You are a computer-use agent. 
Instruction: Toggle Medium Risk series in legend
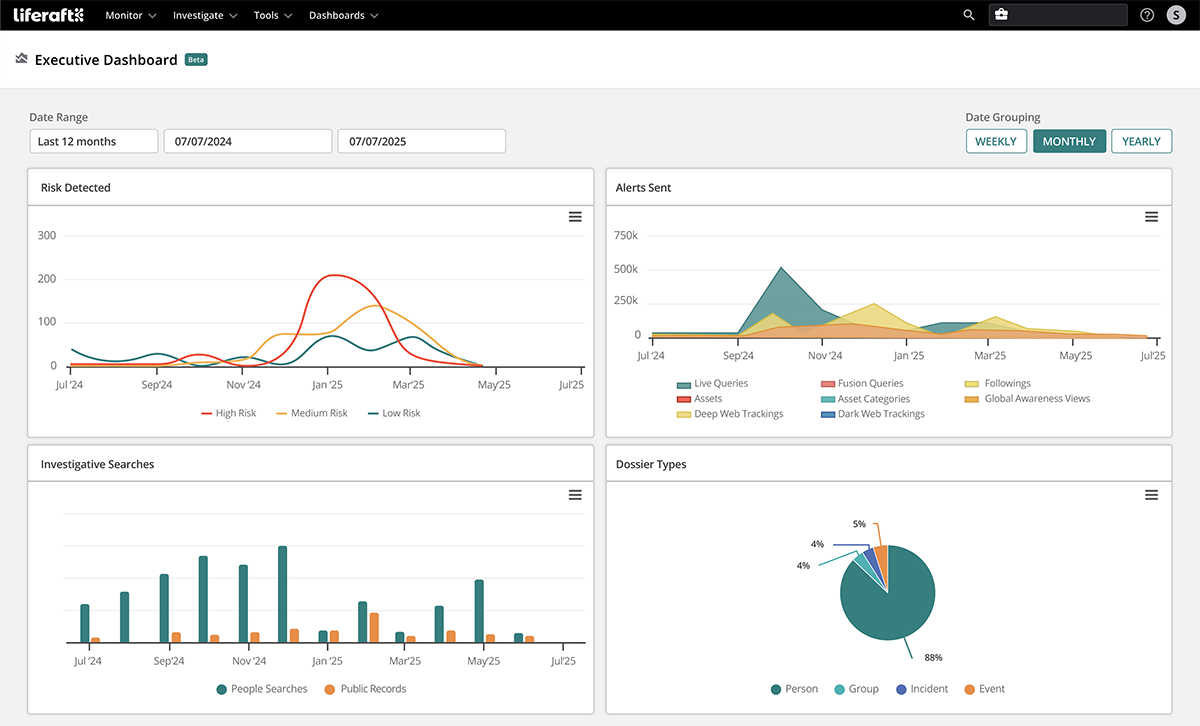311,413
